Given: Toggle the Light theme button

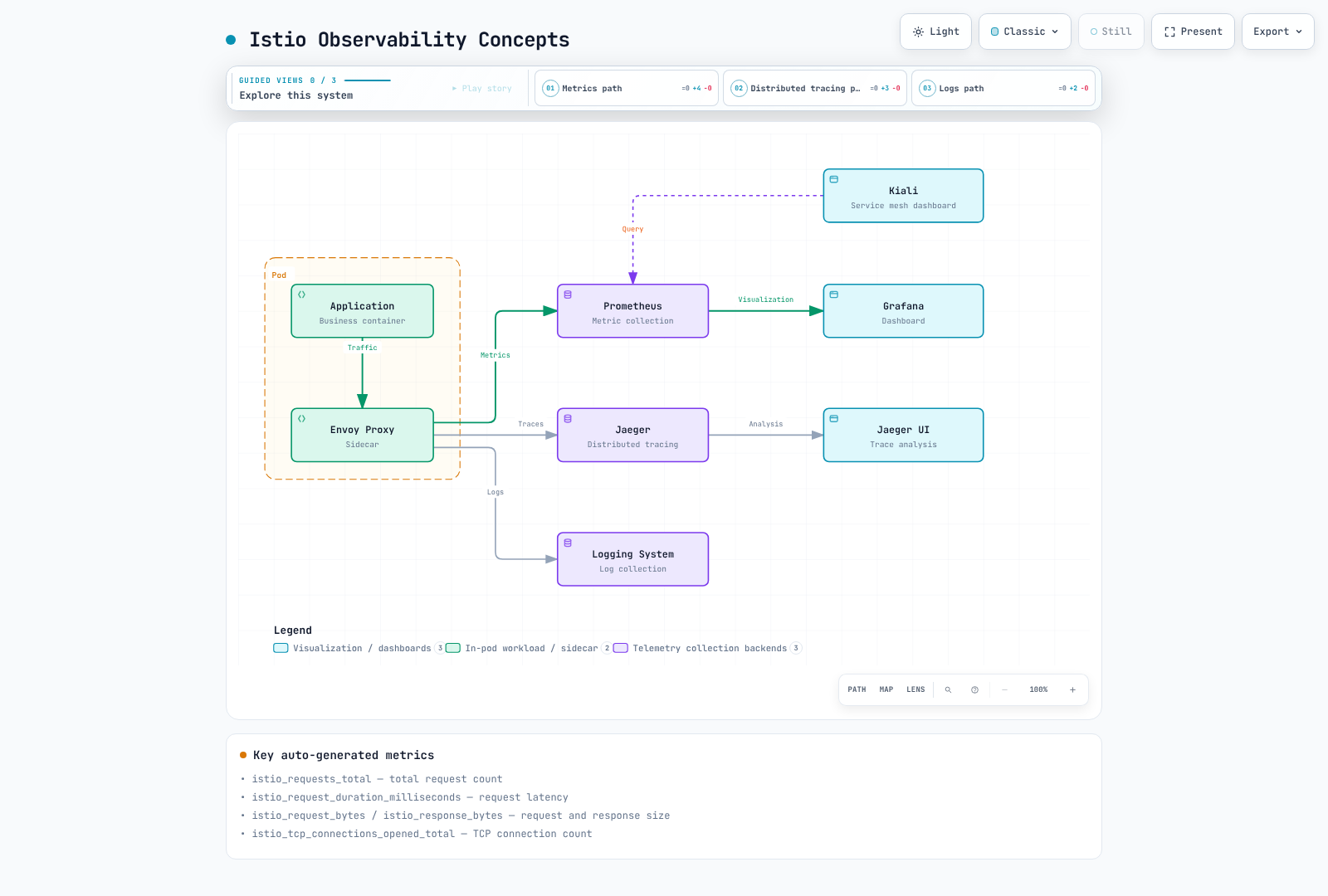Looking at the screenshot, I should [x=935, y=32].
